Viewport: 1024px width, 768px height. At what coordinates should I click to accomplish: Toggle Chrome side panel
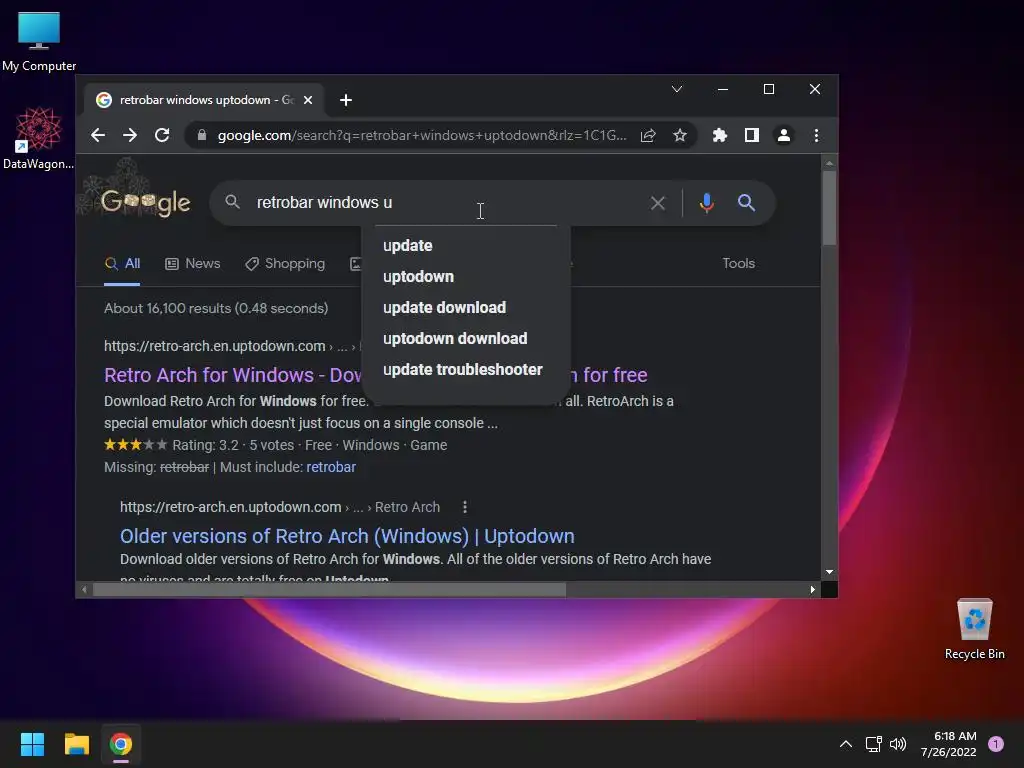click(x=752, y=135)
